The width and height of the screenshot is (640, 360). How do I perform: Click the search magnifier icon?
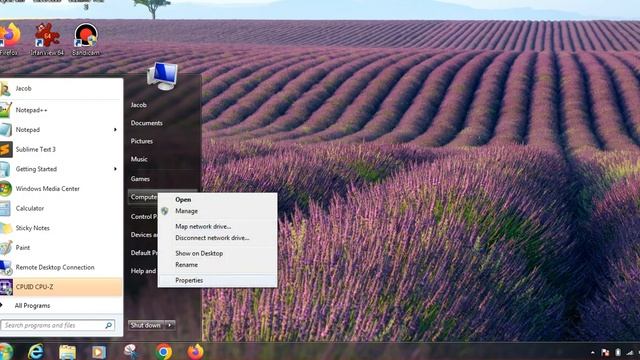pyautogui.click(x=109, y=325)
